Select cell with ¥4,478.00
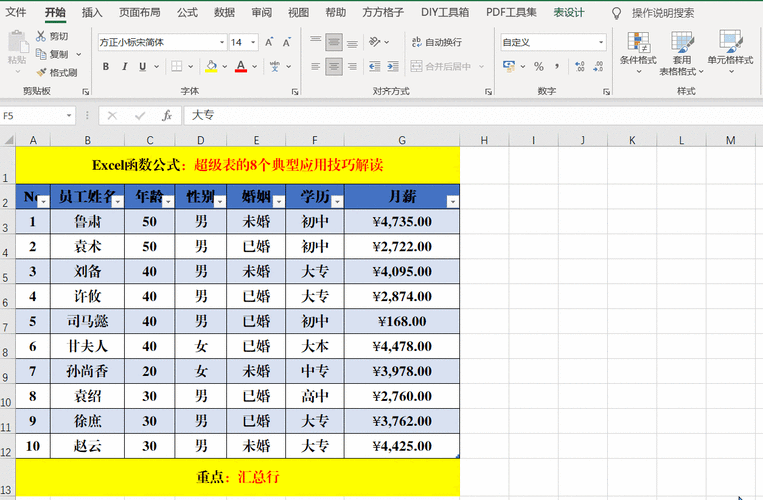 click(402, 346)
